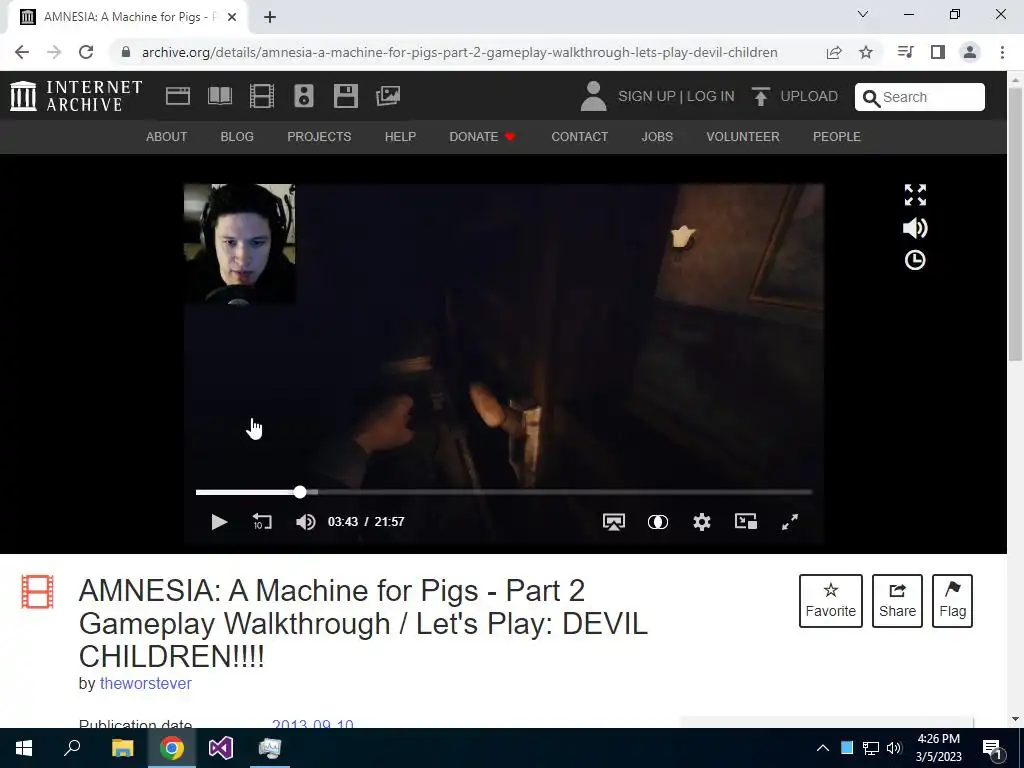Click the address bar URL
The image size is (1024, 768).
[459, 52]
